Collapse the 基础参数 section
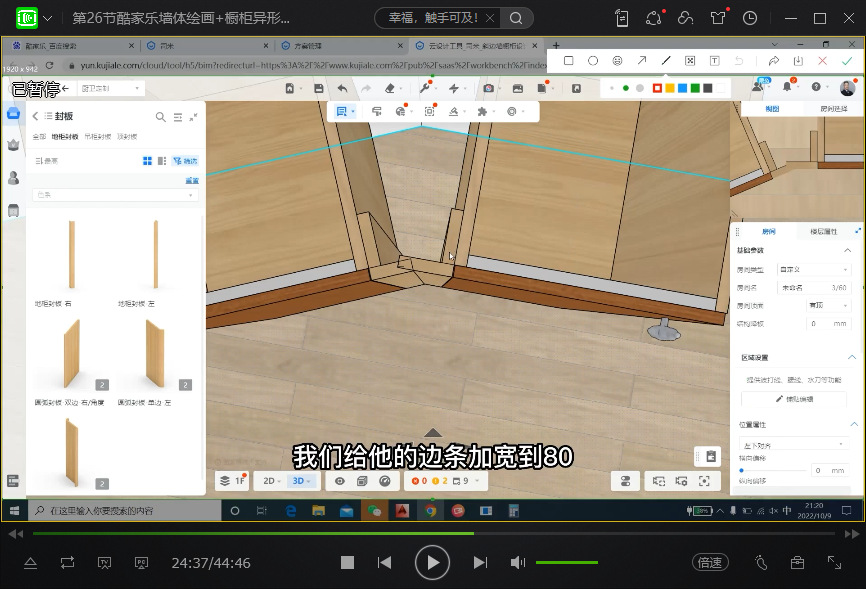 click(x=848, y=250)
